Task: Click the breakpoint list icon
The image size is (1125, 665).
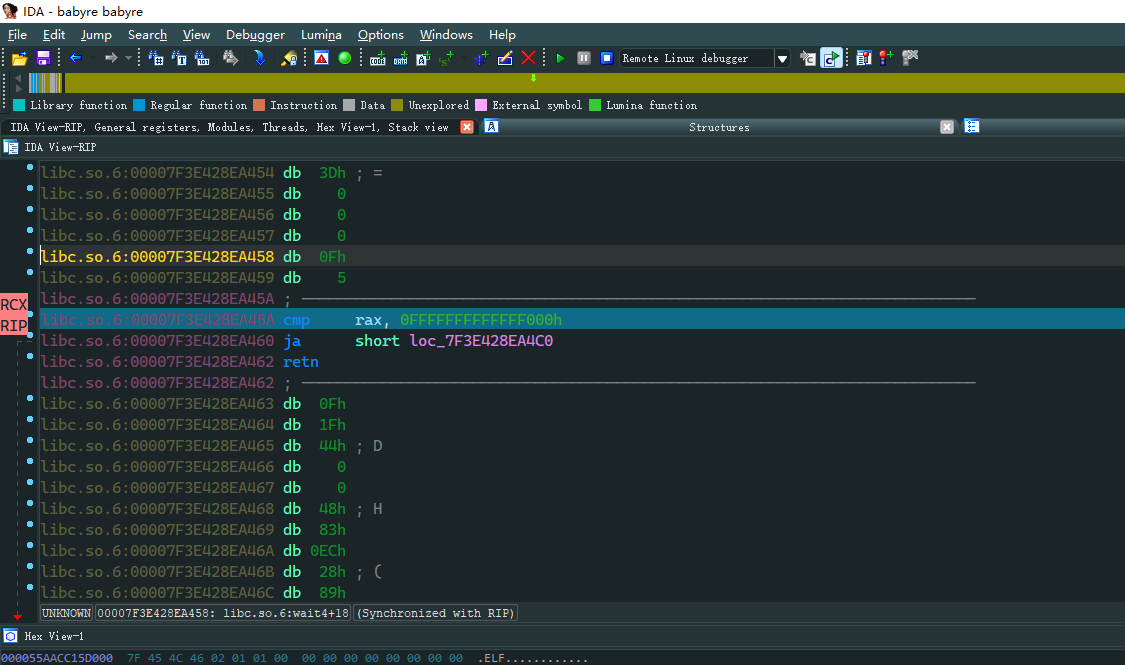Action: (863, 58)
